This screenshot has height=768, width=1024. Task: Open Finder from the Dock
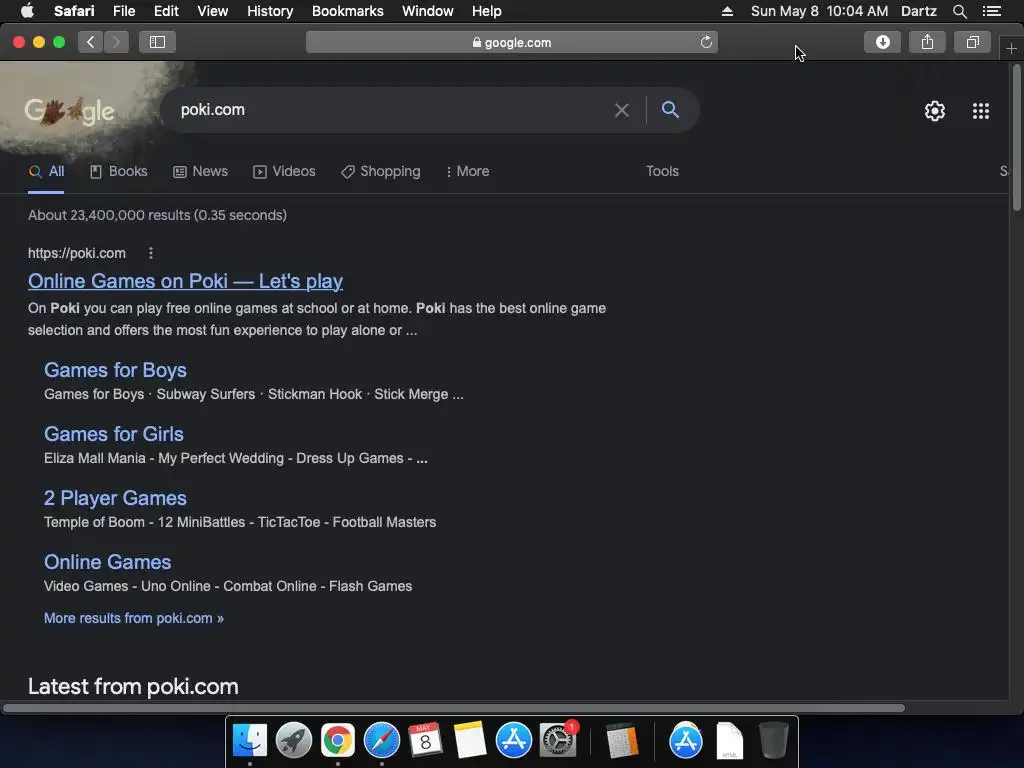coord(249,740)
